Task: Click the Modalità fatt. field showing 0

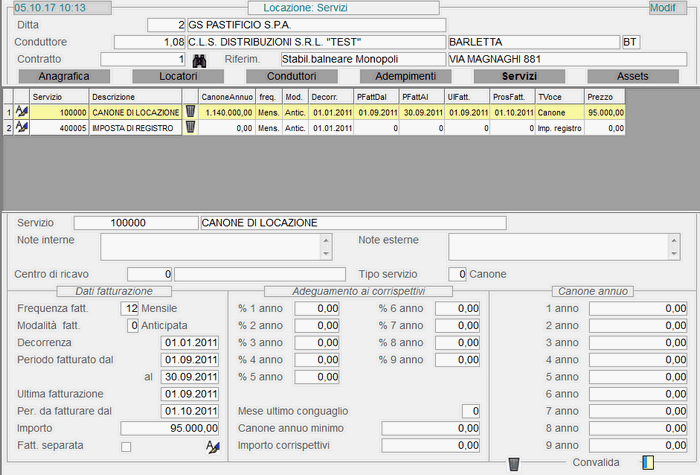Action: 133,325
